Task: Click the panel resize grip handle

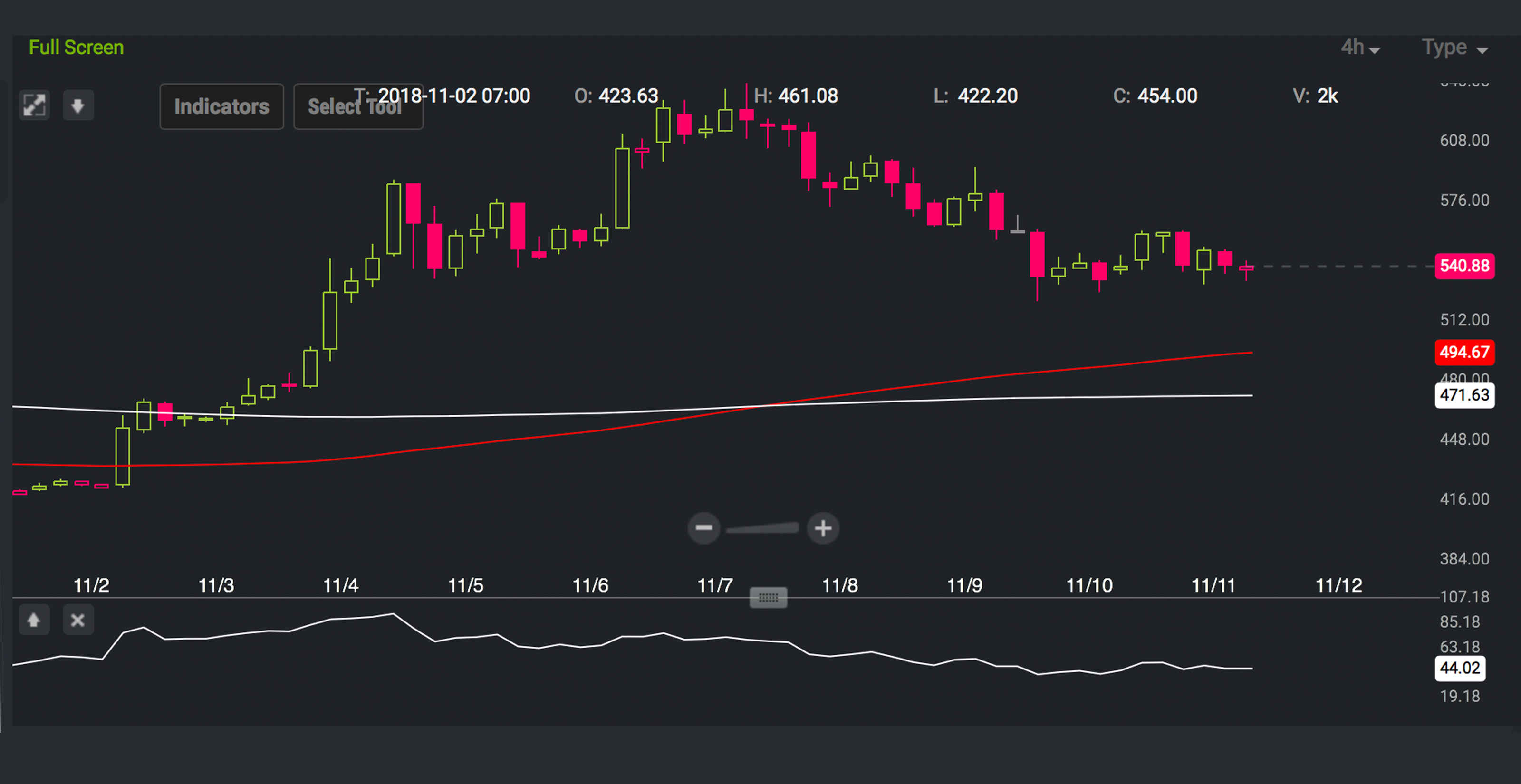Action: (768, 597)
